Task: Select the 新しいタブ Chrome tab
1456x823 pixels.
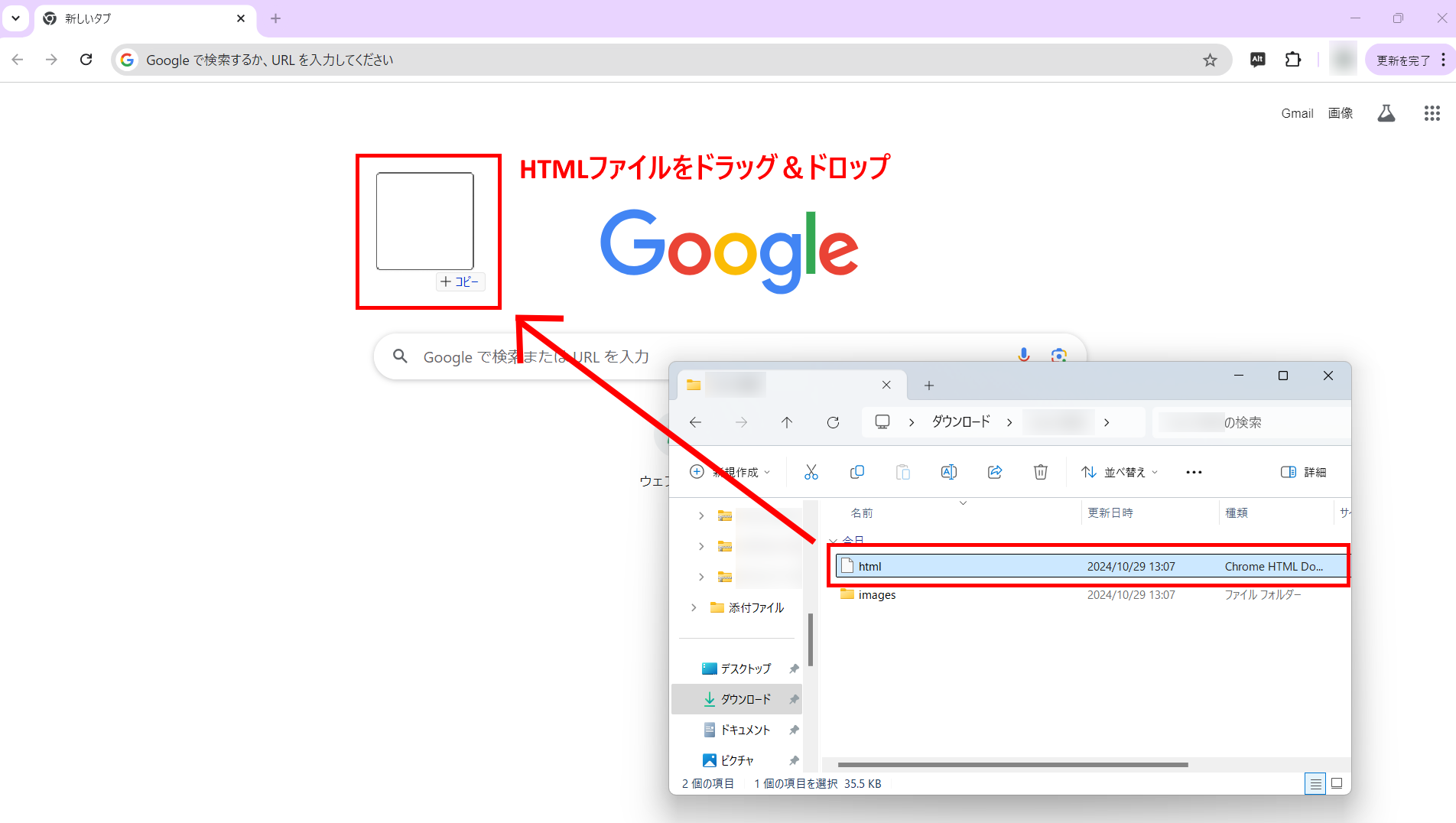Action: [x=145, y=18]
